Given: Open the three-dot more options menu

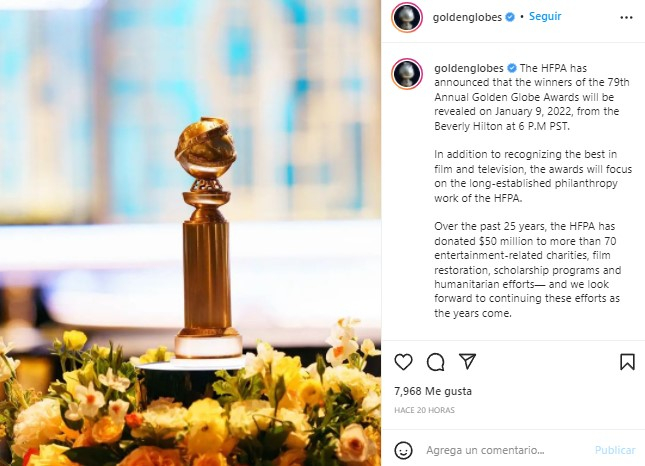Looking at the screenshot, I should [x=626, y=18].
